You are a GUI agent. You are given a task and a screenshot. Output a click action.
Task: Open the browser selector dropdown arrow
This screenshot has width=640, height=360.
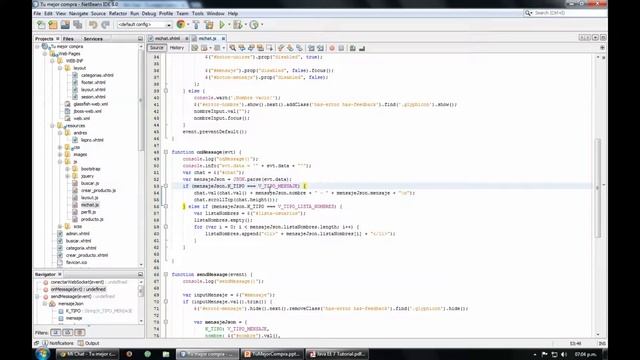[x=188, y=25]
